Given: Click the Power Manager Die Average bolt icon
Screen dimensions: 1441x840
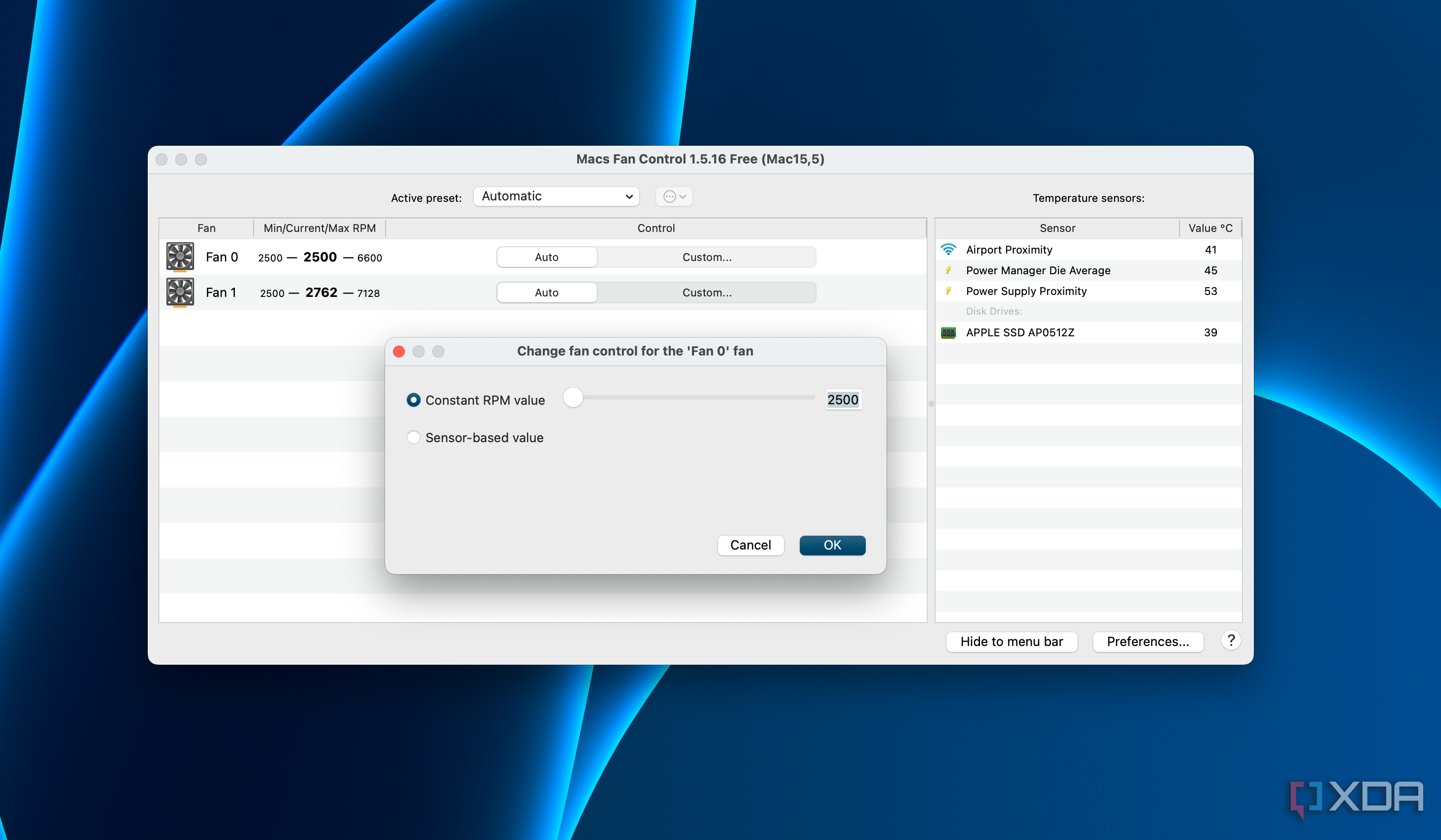Looking at the screenshot, I should click(x=948, y=270).
